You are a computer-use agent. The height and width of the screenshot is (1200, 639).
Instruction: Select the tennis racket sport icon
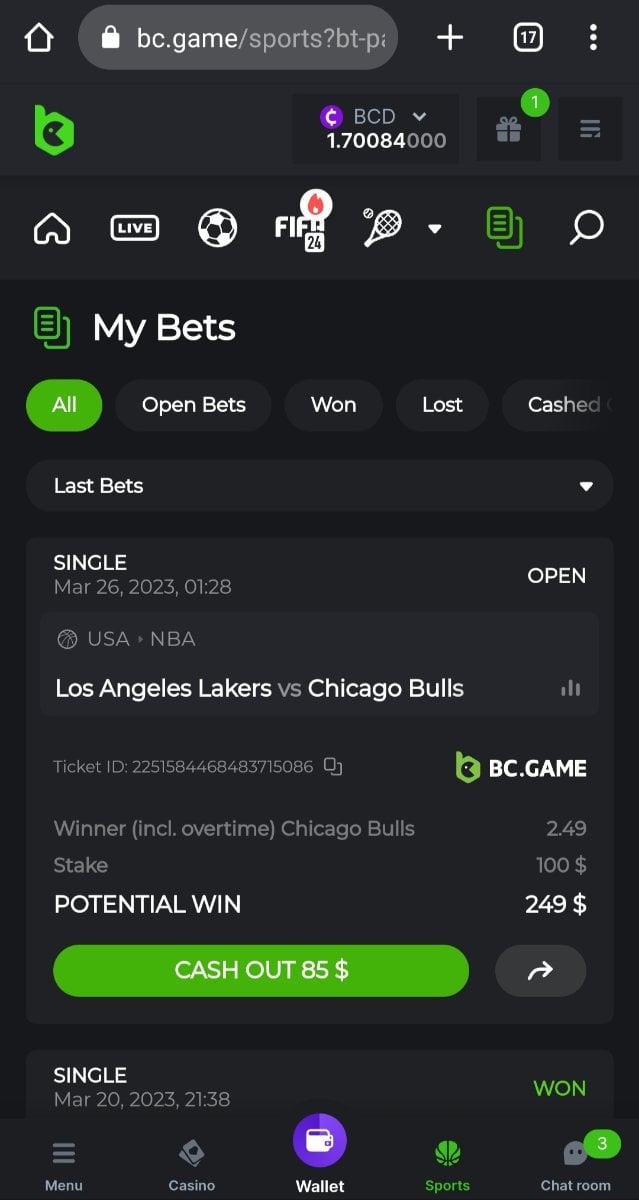point(382,227)
